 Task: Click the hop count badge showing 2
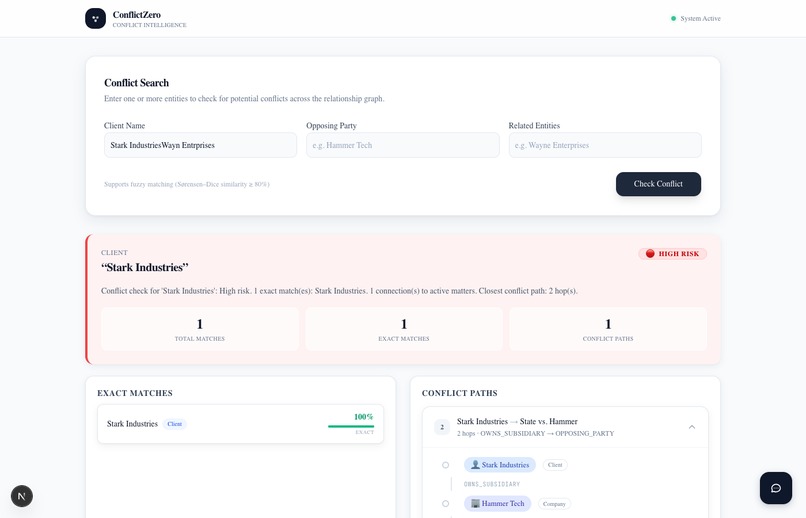(442, 427)
